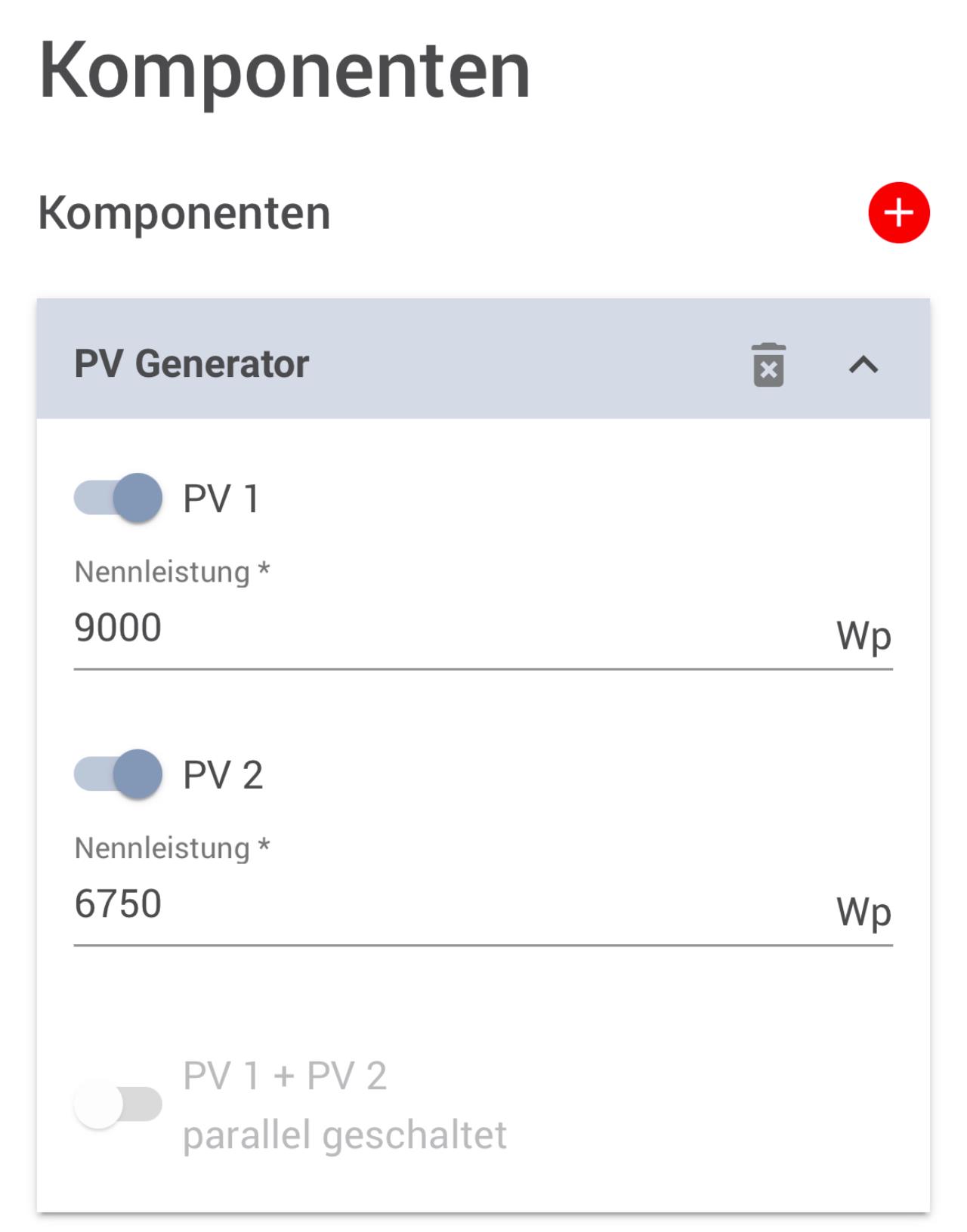Click the underline beneath the 6750 value
This screenshot has width=967, height=1232.
click(483, 944)
